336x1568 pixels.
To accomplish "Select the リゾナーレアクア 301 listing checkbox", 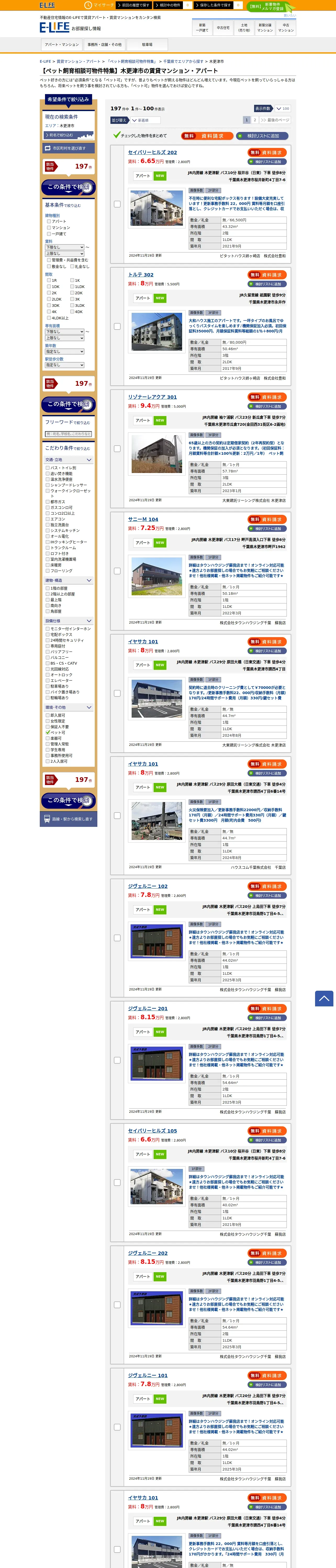I will pyautogui.click(x=117, y=449).
